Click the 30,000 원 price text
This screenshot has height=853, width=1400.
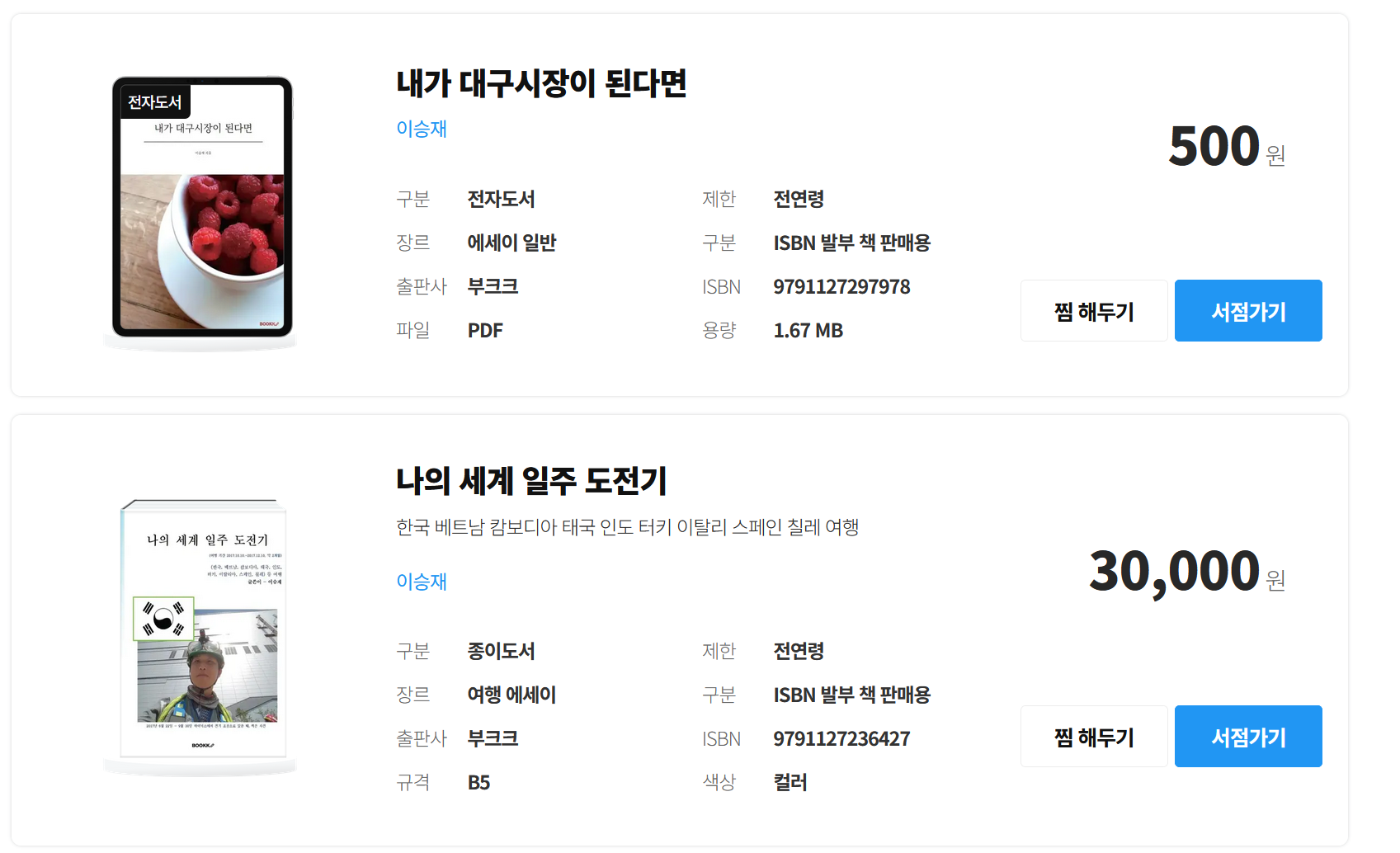pos(1187,572)
